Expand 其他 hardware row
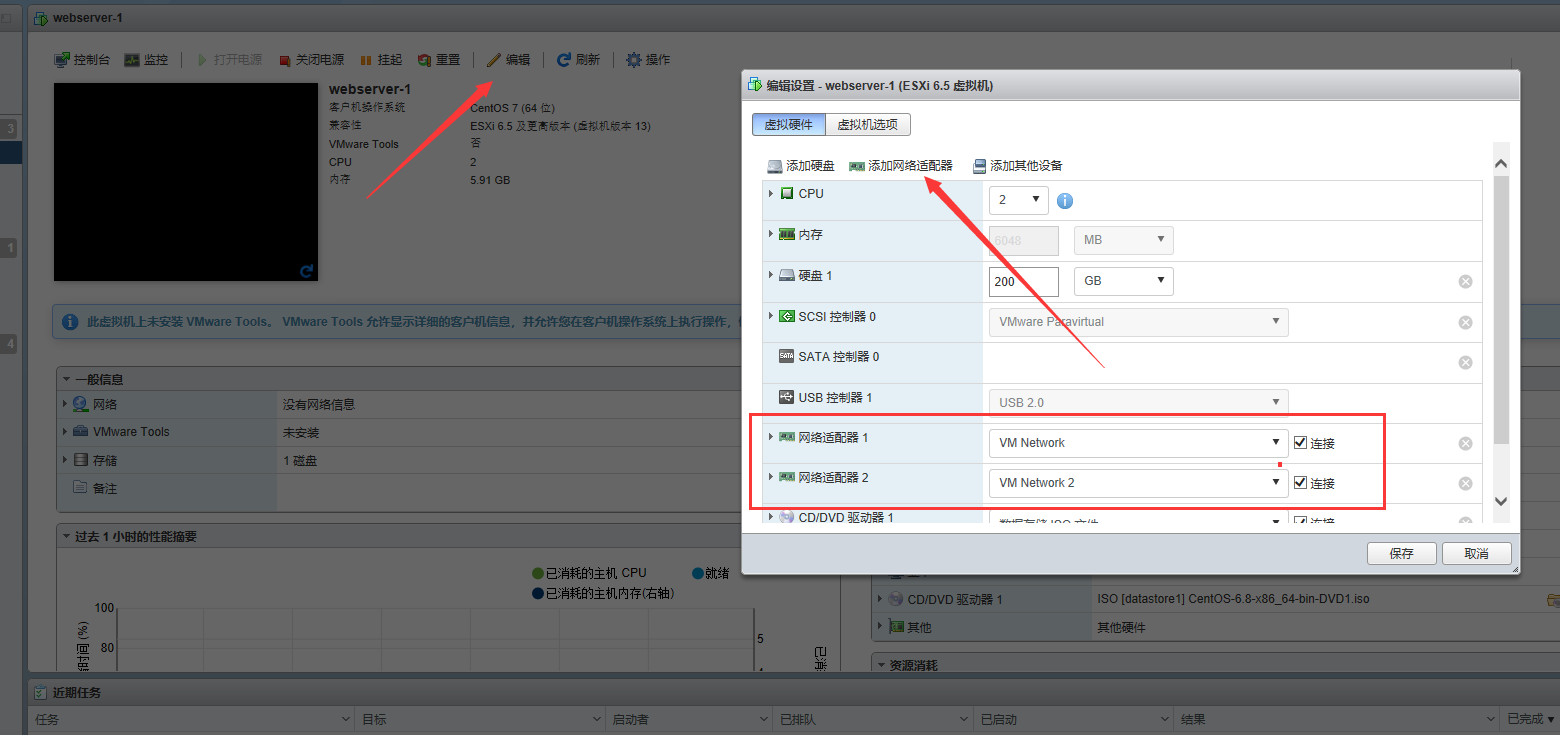The image size is (1560, 735). pyautogui.click(x=881, y=627)
